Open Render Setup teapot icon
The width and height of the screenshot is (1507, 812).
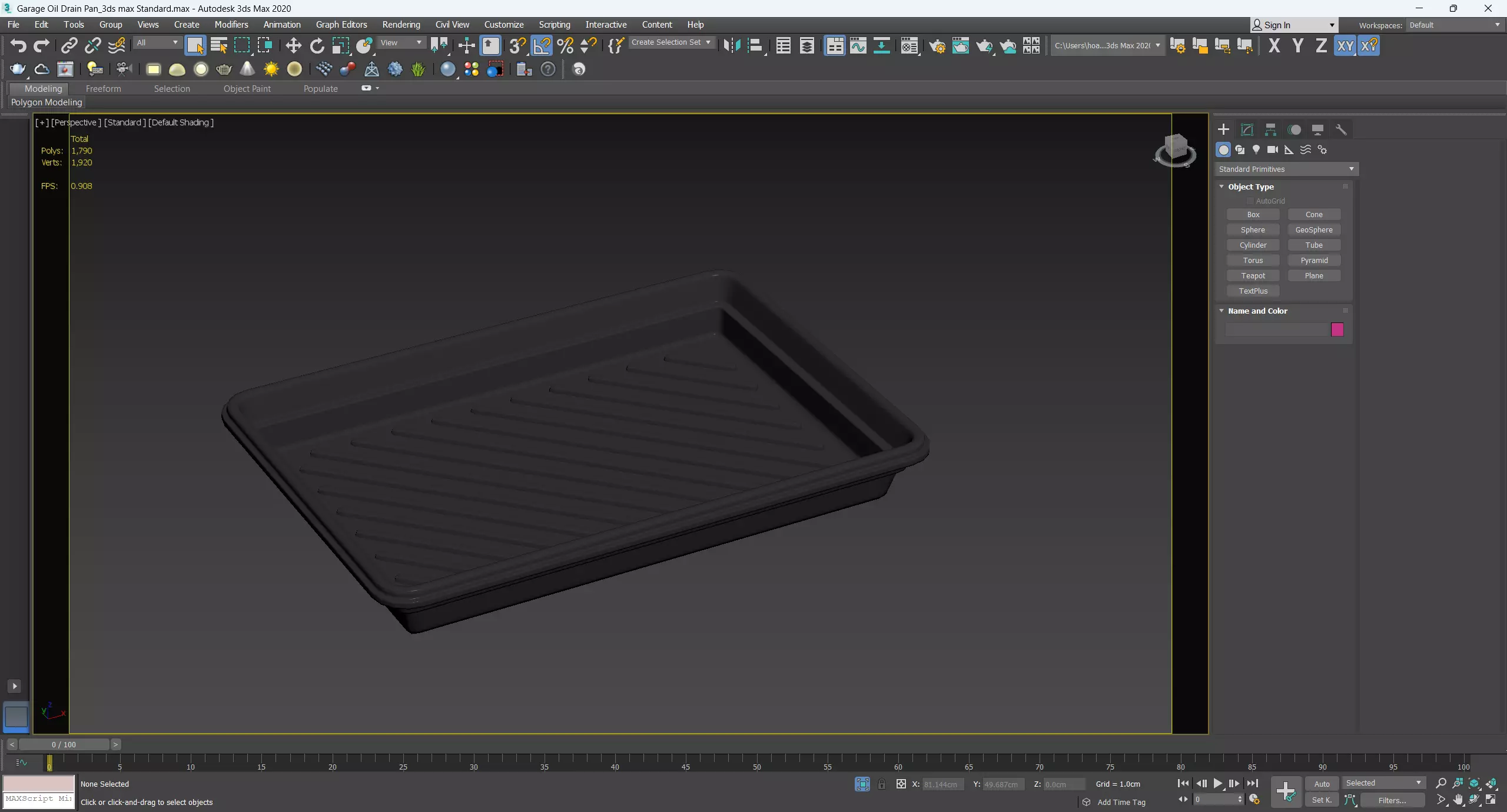[937, 46]
